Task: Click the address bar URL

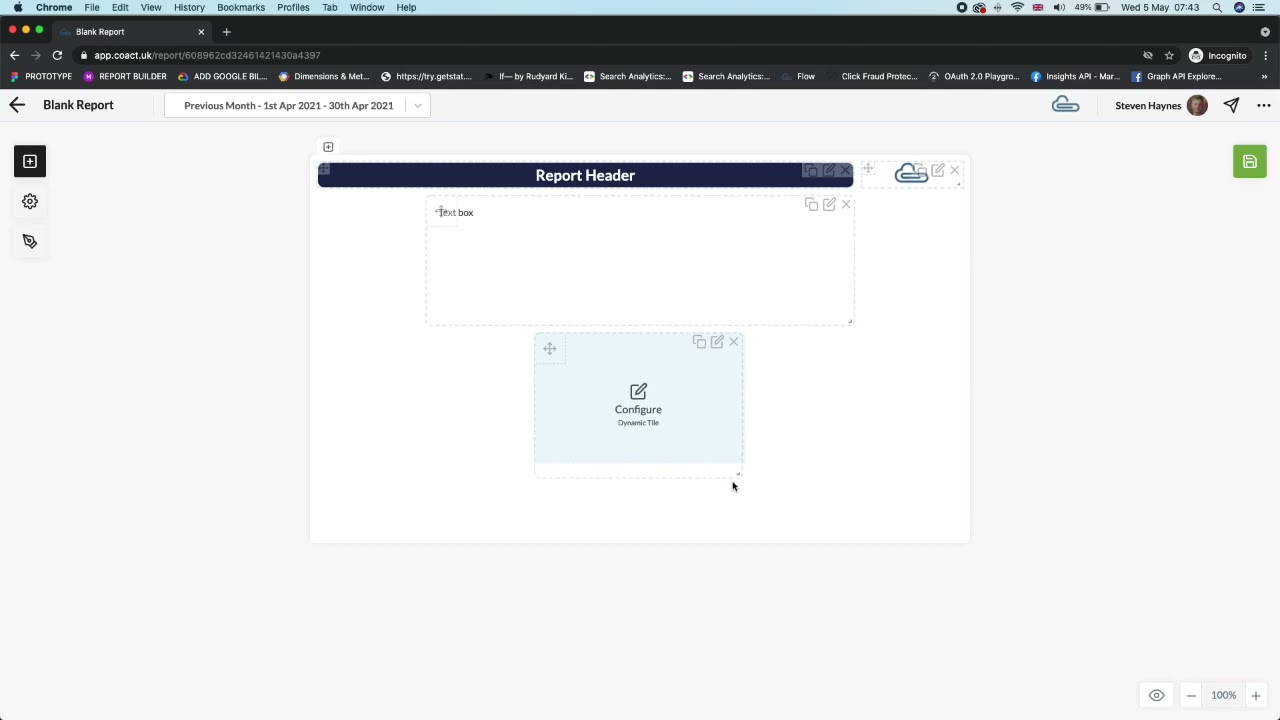Action: [x=207, y=56]
